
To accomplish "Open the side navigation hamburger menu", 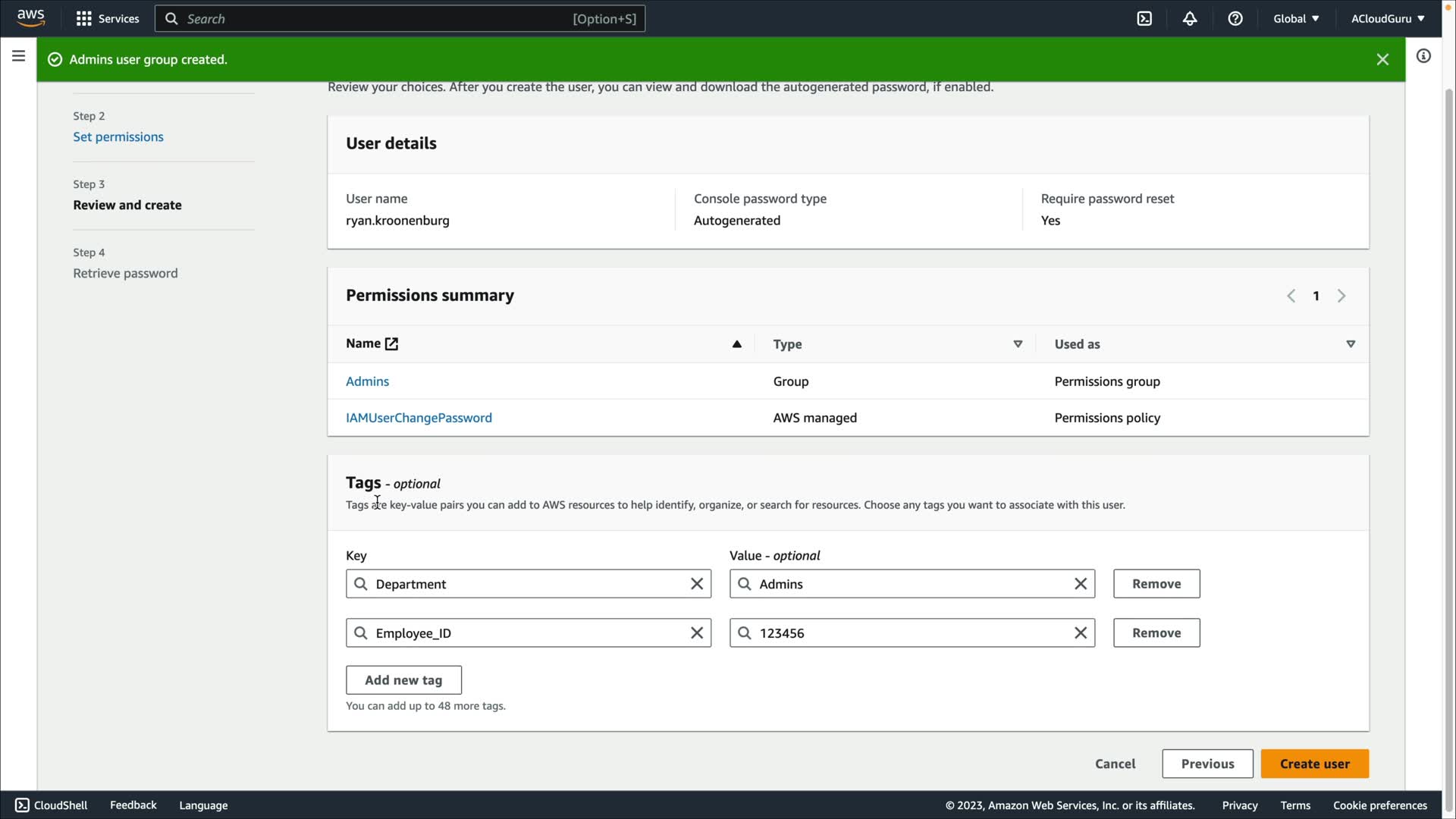I will pos(19,56).
